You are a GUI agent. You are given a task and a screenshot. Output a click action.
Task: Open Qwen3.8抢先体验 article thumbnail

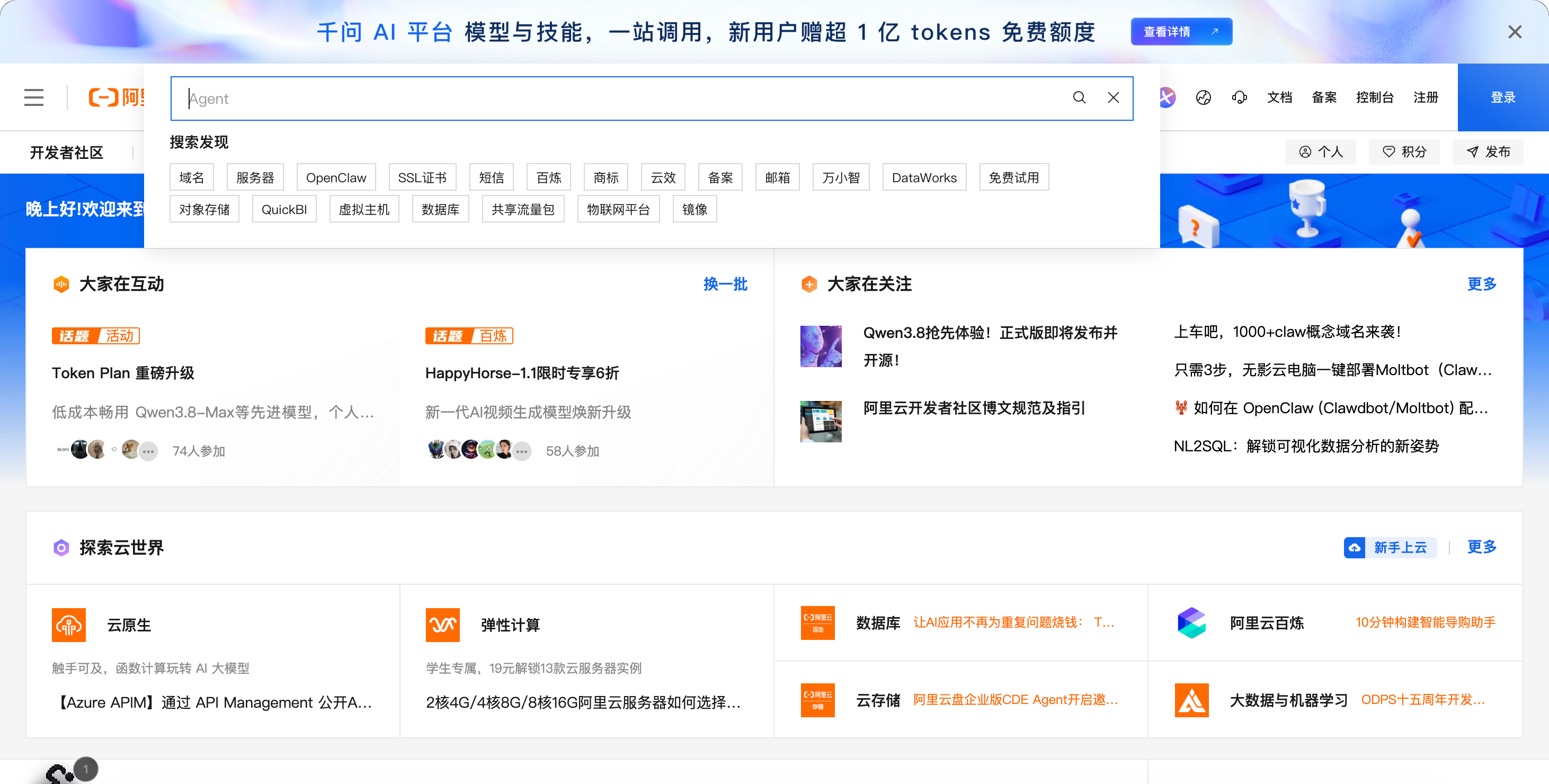point(821,346)
